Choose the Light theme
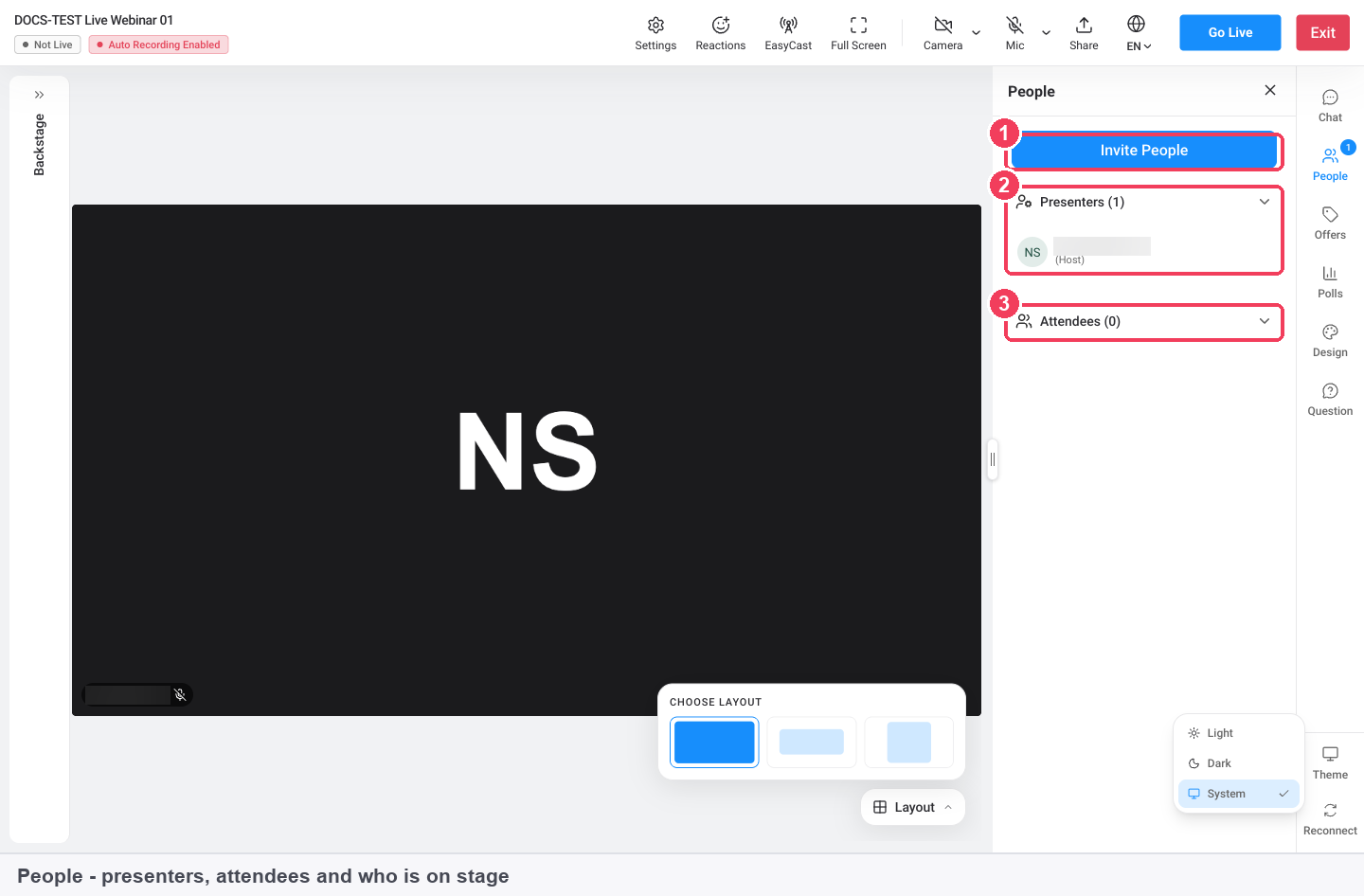This screenshot has width=1364, height=896. (x=1239, y=733)
